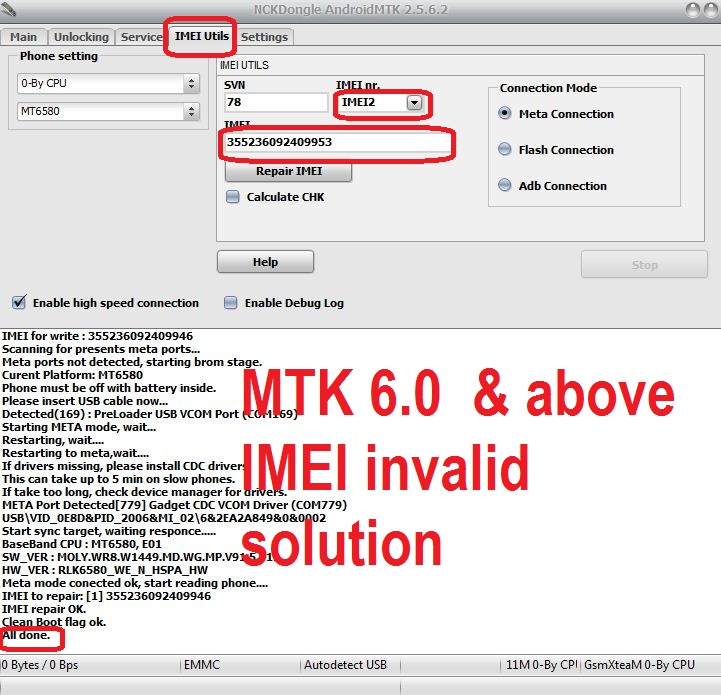Select the IMEI Utils tab
Image resolution: width=721 pixels, height=695 pixels.
click(201, 36)
